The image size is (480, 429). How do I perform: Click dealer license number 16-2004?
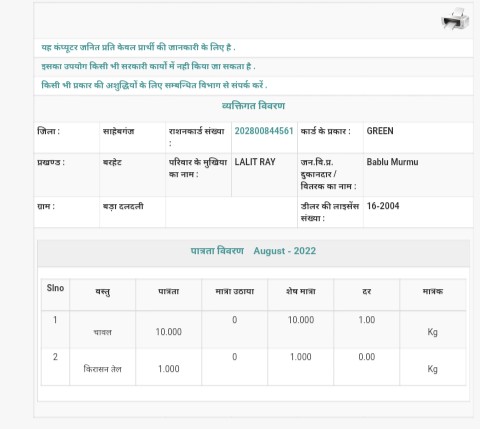coord(383,206)
